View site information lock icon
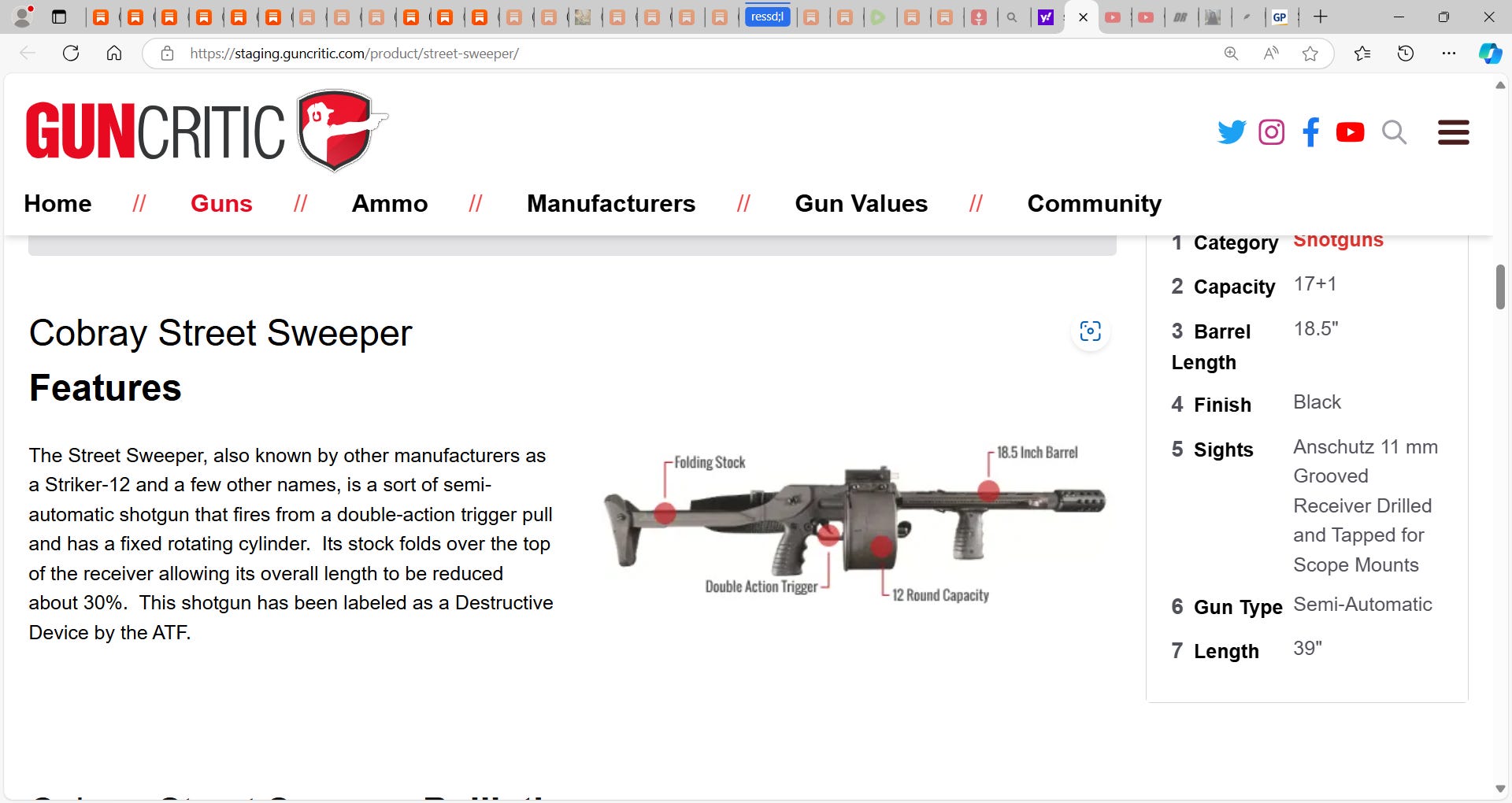The width and height of the screenshot is (1512, 803). tap(167, 54)
